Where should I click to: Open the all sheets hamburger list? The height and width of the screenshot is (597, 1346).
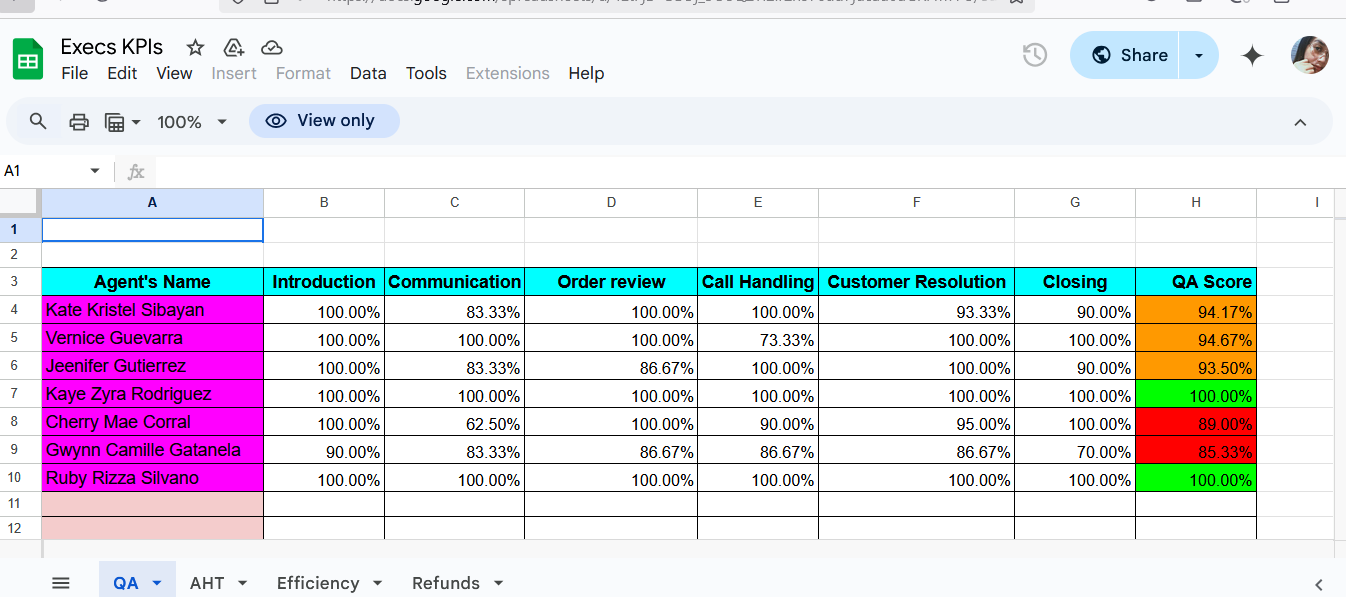click(61, 583)
